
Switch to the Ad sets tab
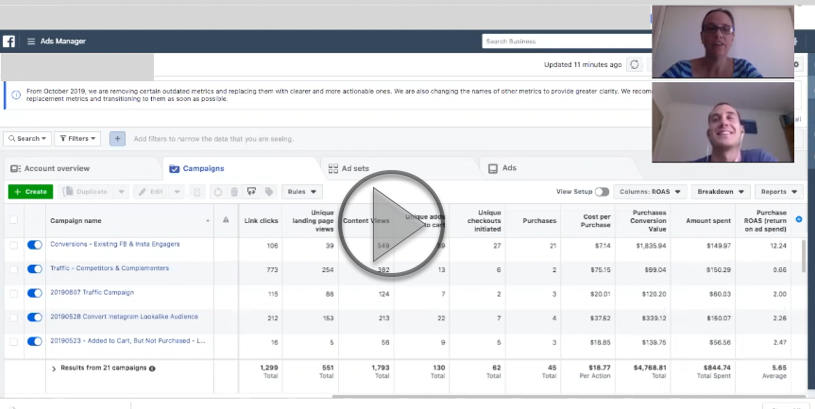(355, 169)
